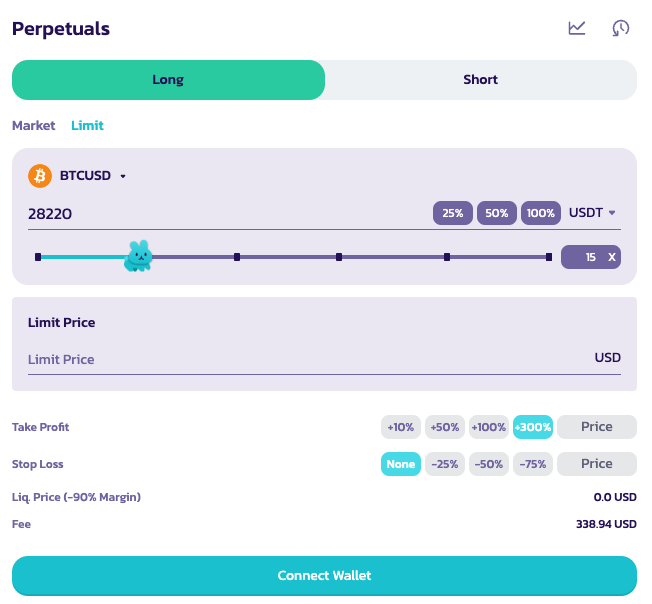Select +300% Take Profit option
Viewport: 652px width, 604px height.
coord(532,427)
